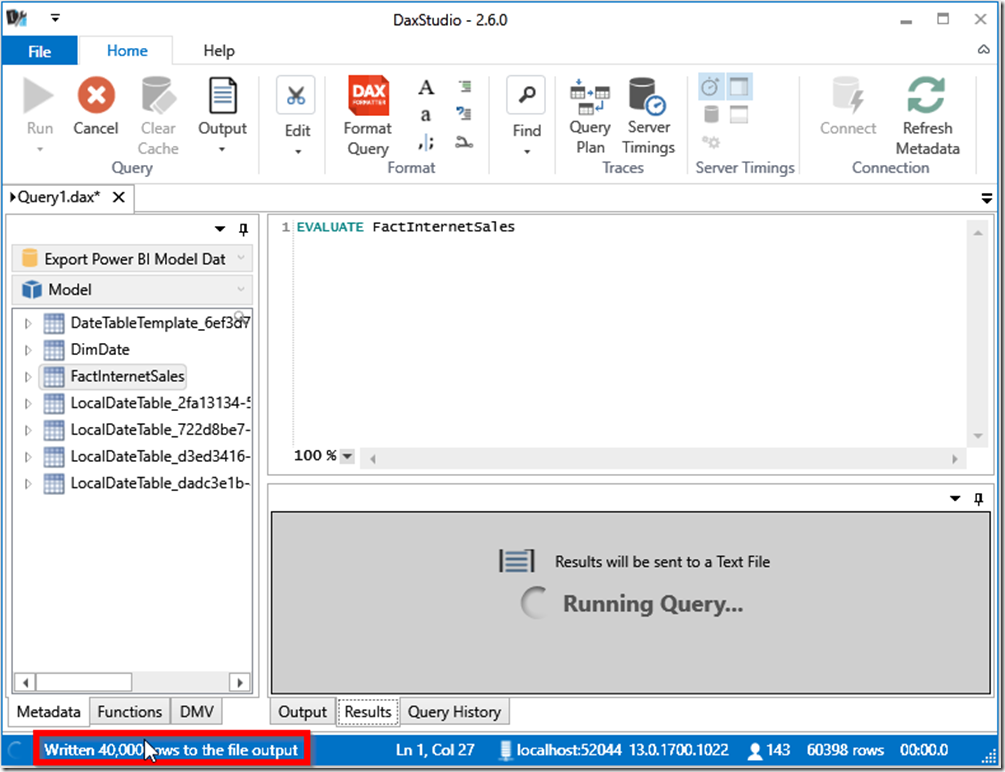Toggle the cache database icon in Server Timings
The height and width of the screenshot is (772, 1005).
(x=711, y=115)
